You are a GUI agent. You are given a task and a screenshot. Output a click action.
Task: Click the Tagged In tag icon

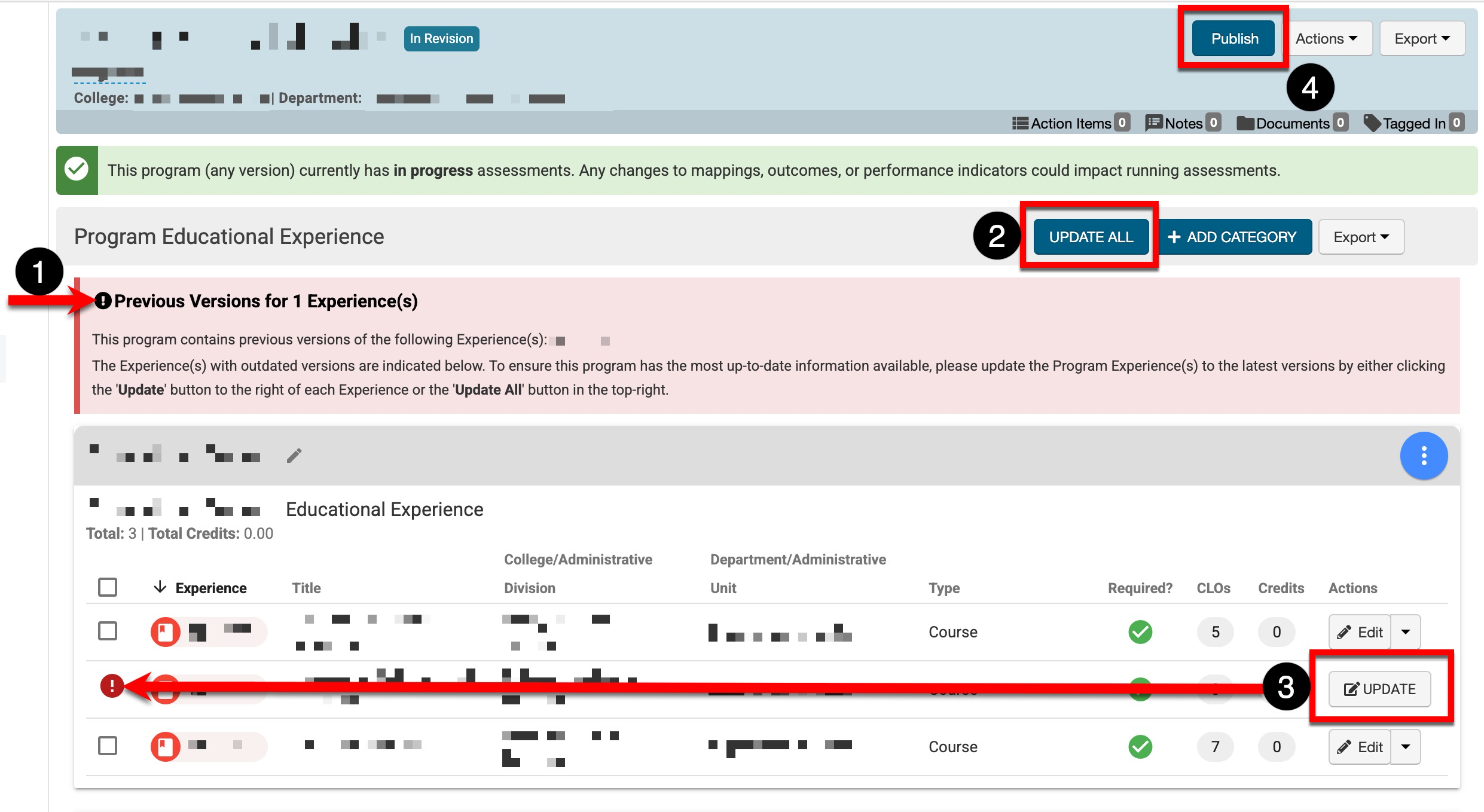click(1372, 123)
